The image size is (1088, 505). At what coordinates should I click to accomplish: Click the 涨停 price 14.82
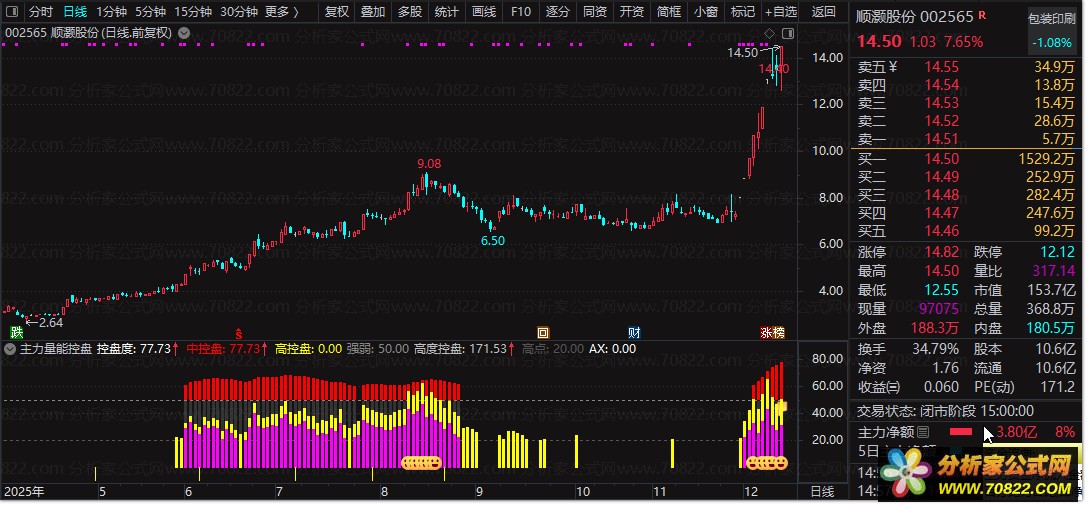(x=942, y=252)
